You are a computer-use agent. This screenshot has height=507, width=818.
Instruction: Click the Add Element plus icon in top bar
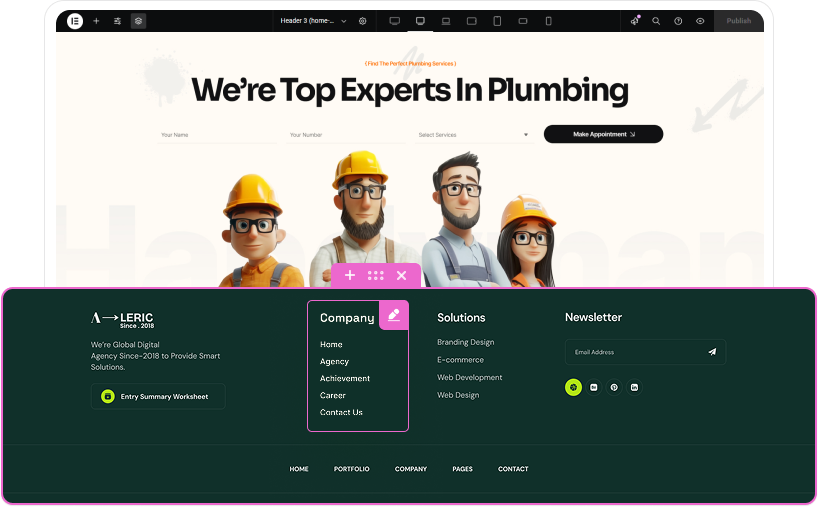(96, 20)
